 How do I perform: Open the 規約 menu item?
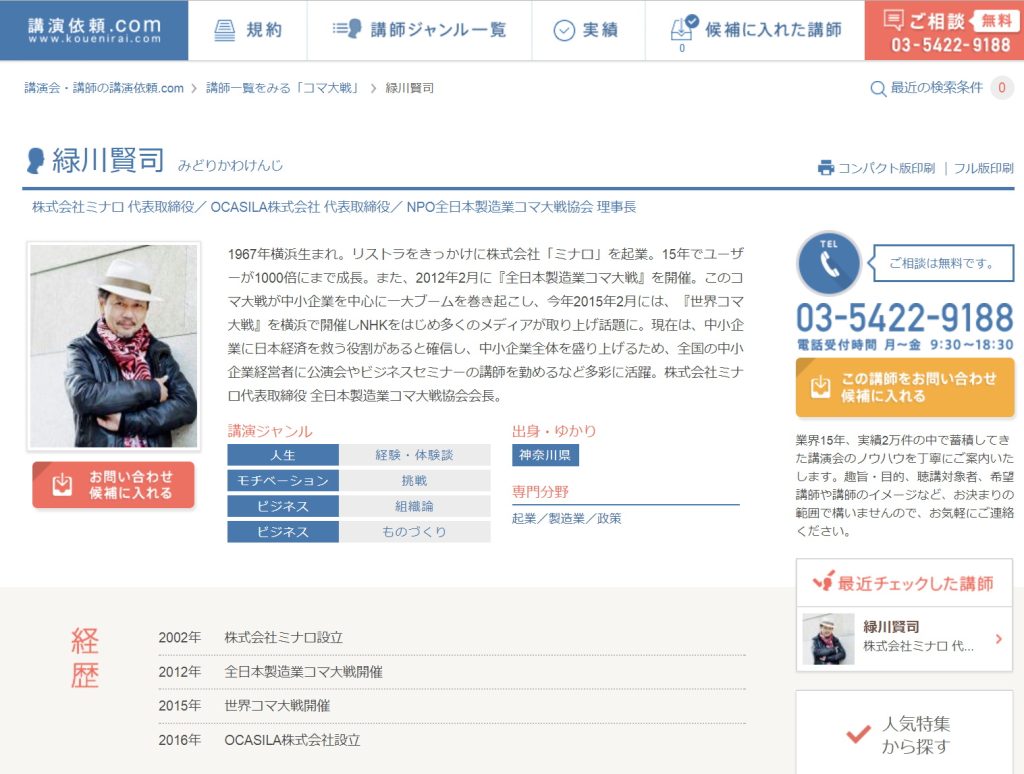click(248, 30)
